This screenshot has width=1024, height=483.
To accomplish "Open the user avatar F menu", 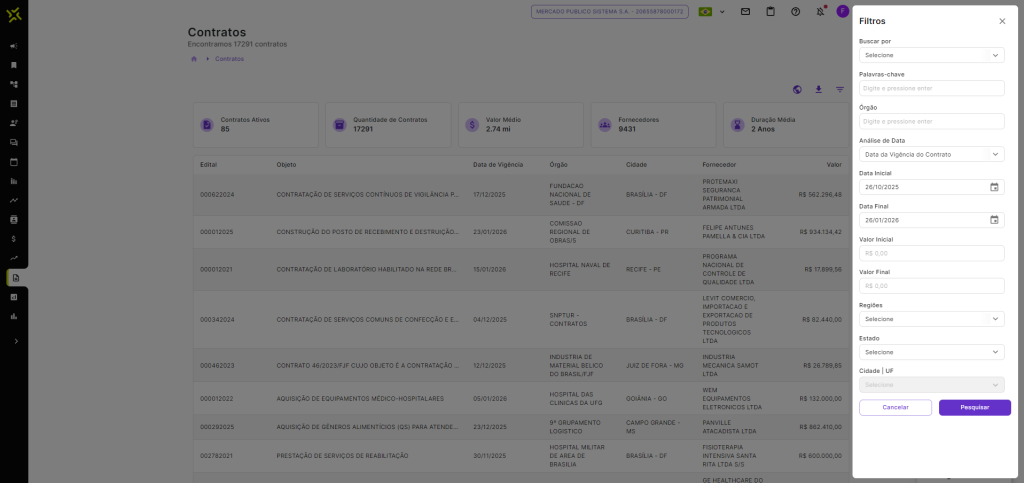I will point(843,11).
